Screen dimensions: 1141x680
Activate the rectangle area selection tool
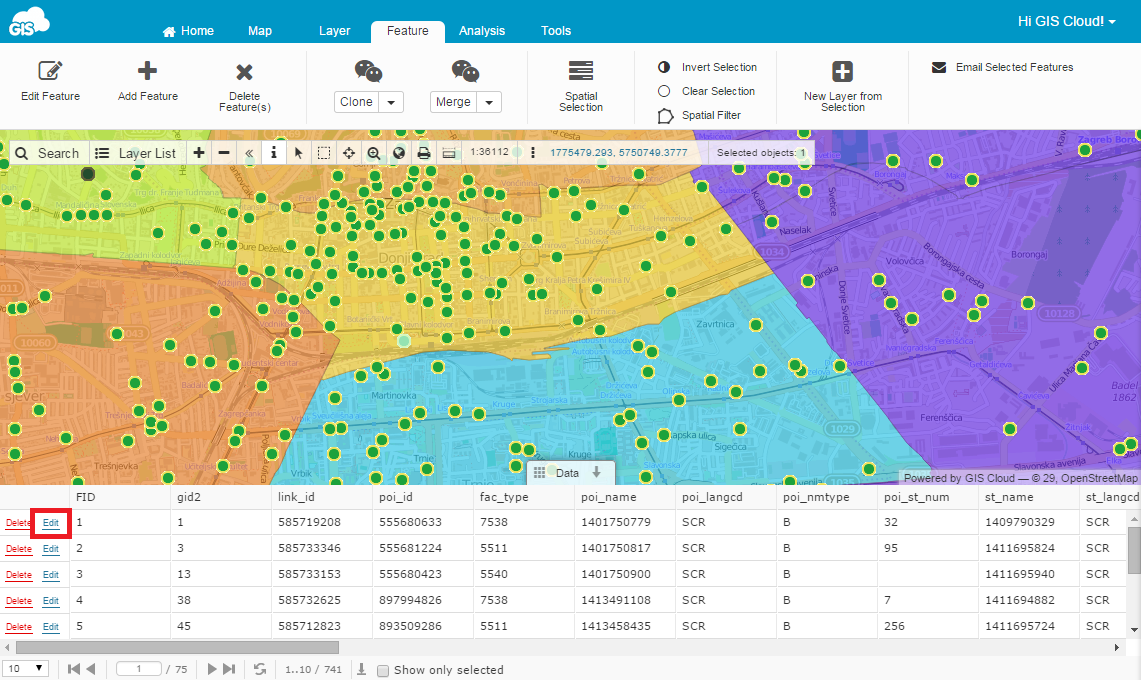coord(324,153)
